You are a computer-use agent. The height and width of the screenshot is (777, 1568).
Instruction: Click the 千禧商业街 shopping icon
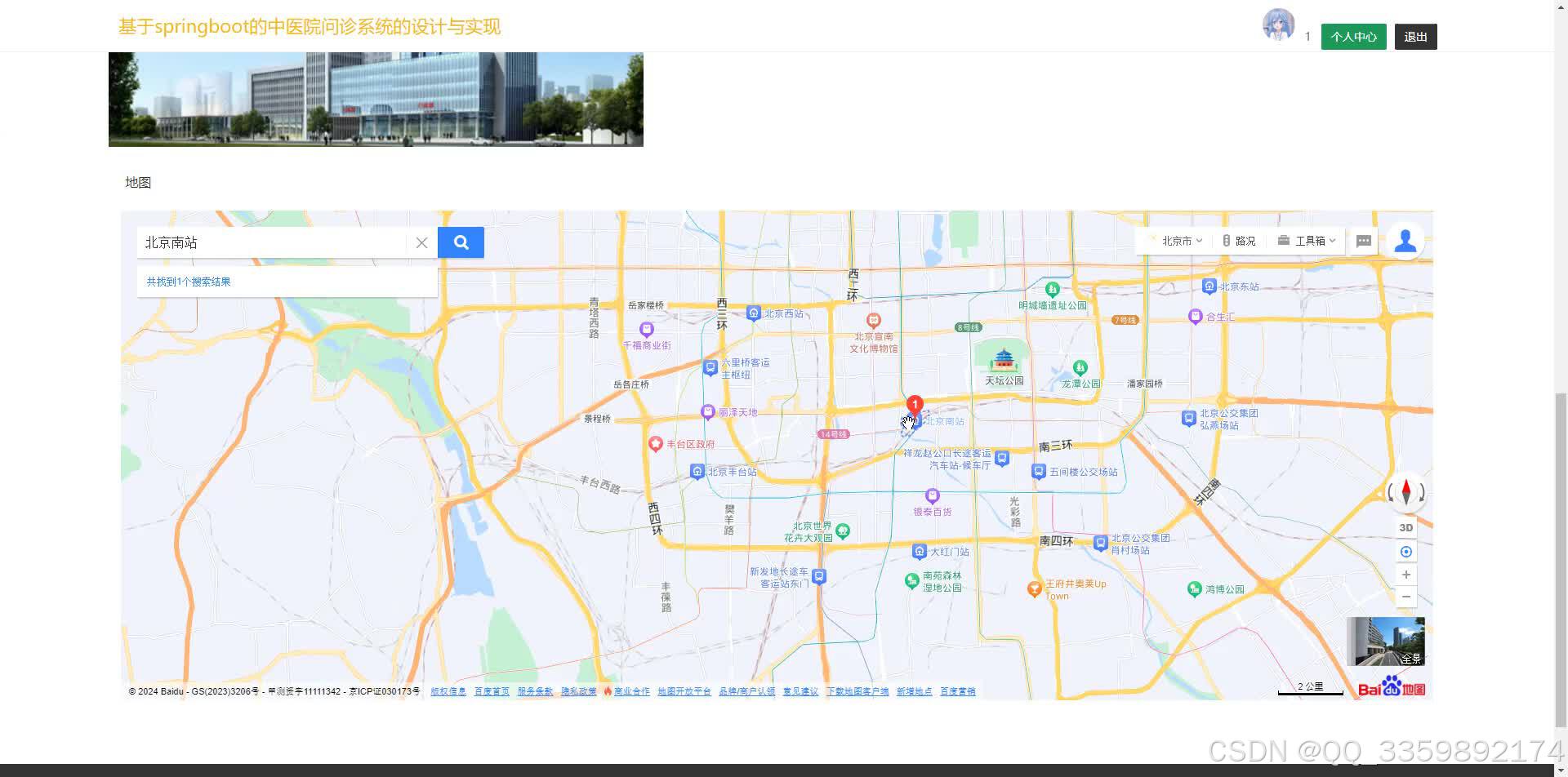pyautogui.click(x=647, y=330)
